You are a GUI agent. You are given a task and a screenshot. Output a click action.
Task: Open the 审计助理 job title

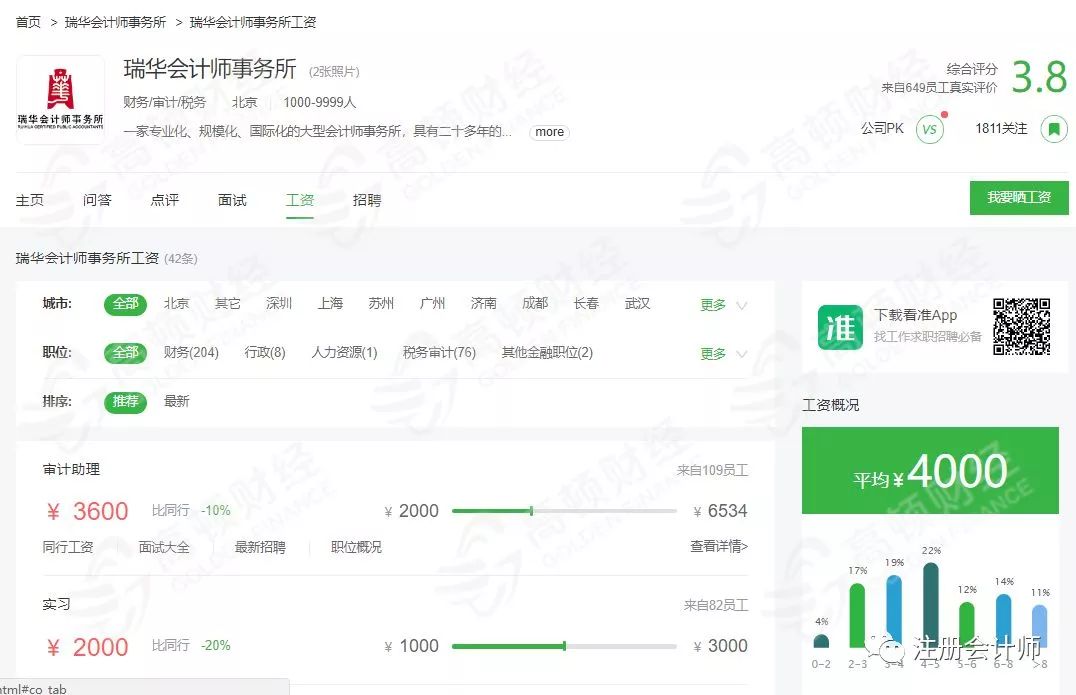click(x=71, y=469)
